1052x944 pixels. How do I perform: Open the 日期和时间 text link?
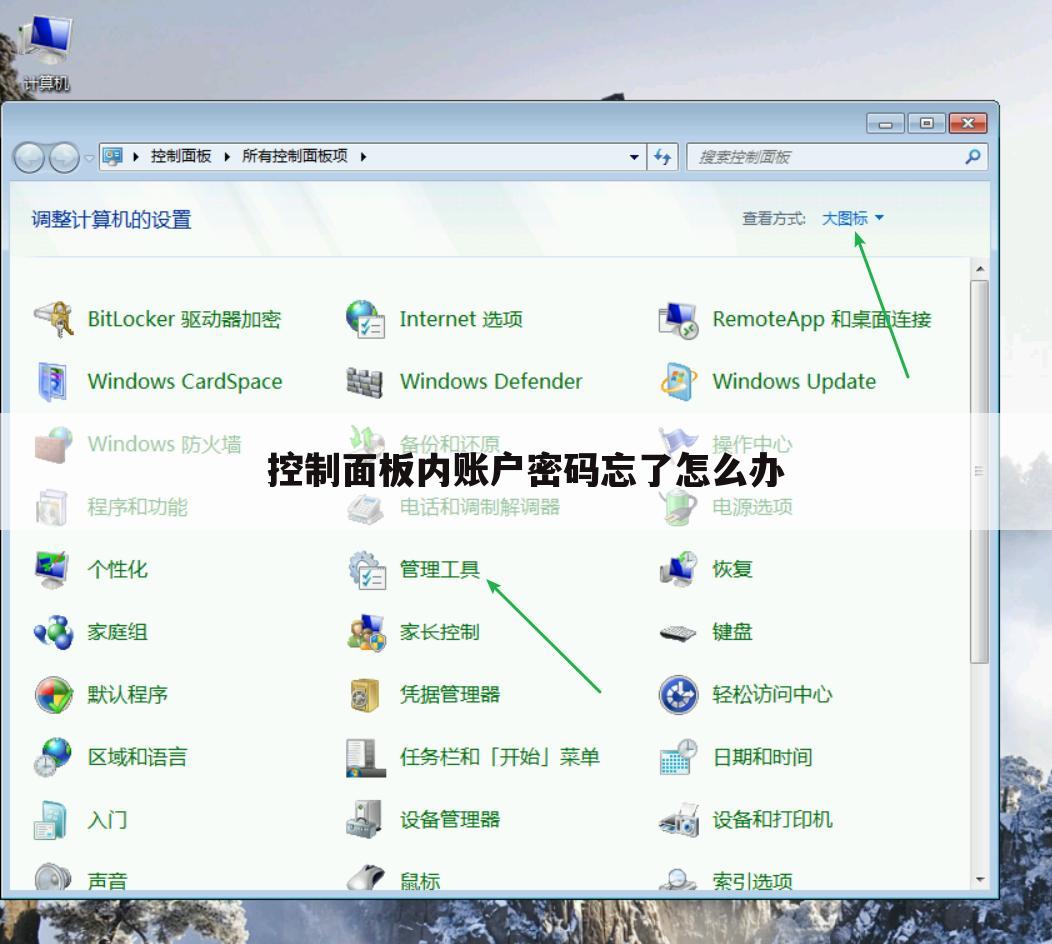click(762, 757)
